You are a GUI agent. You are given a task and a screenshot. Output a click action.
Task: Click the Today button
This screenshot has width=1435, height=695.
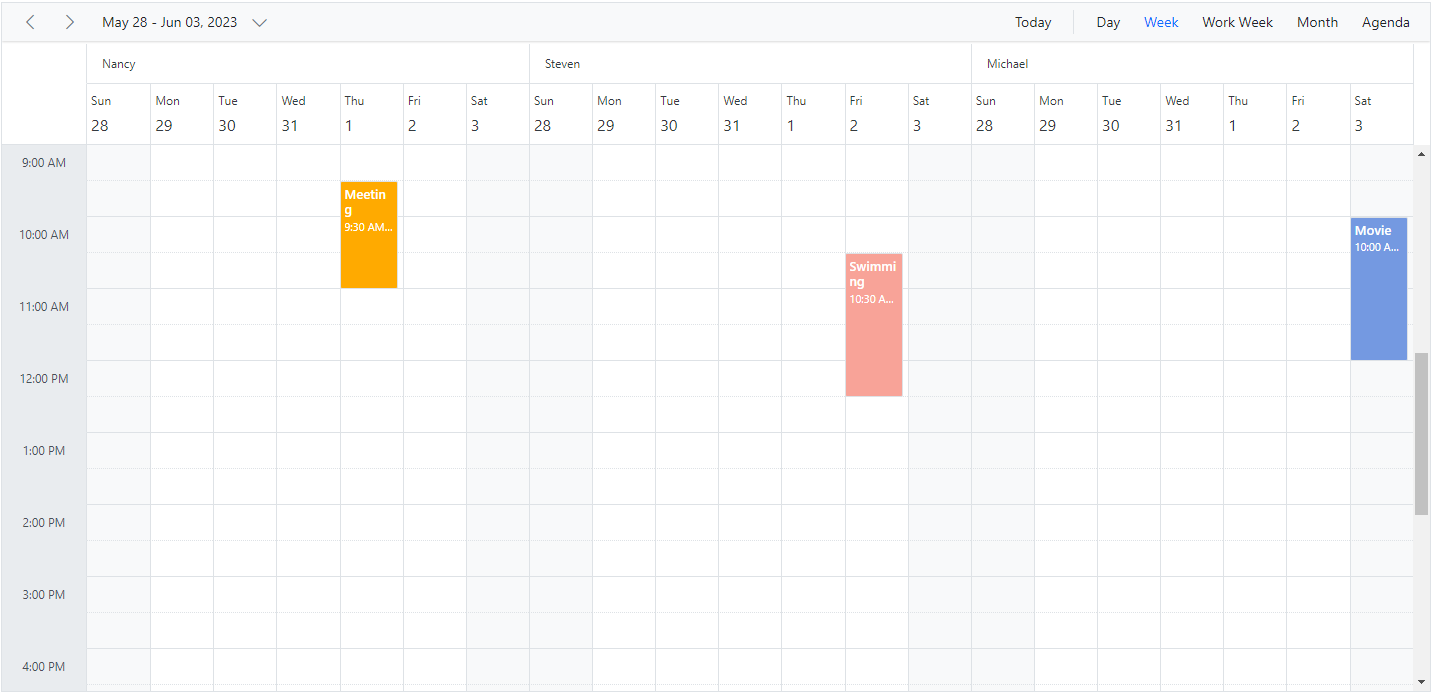pos(1032,22)
